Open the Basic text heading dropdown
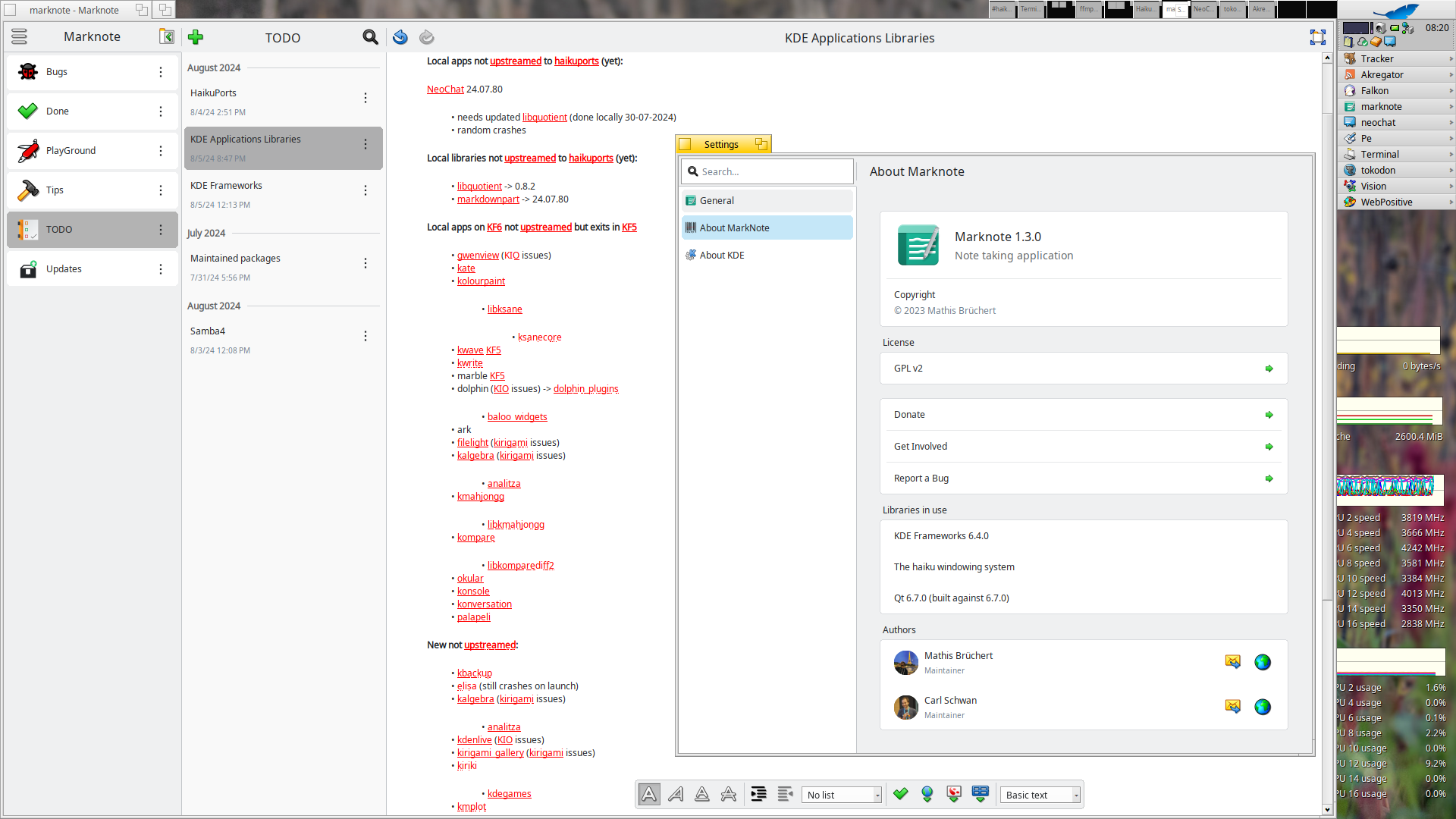This screenshot has height=819, width=1456. point(1040,795)
